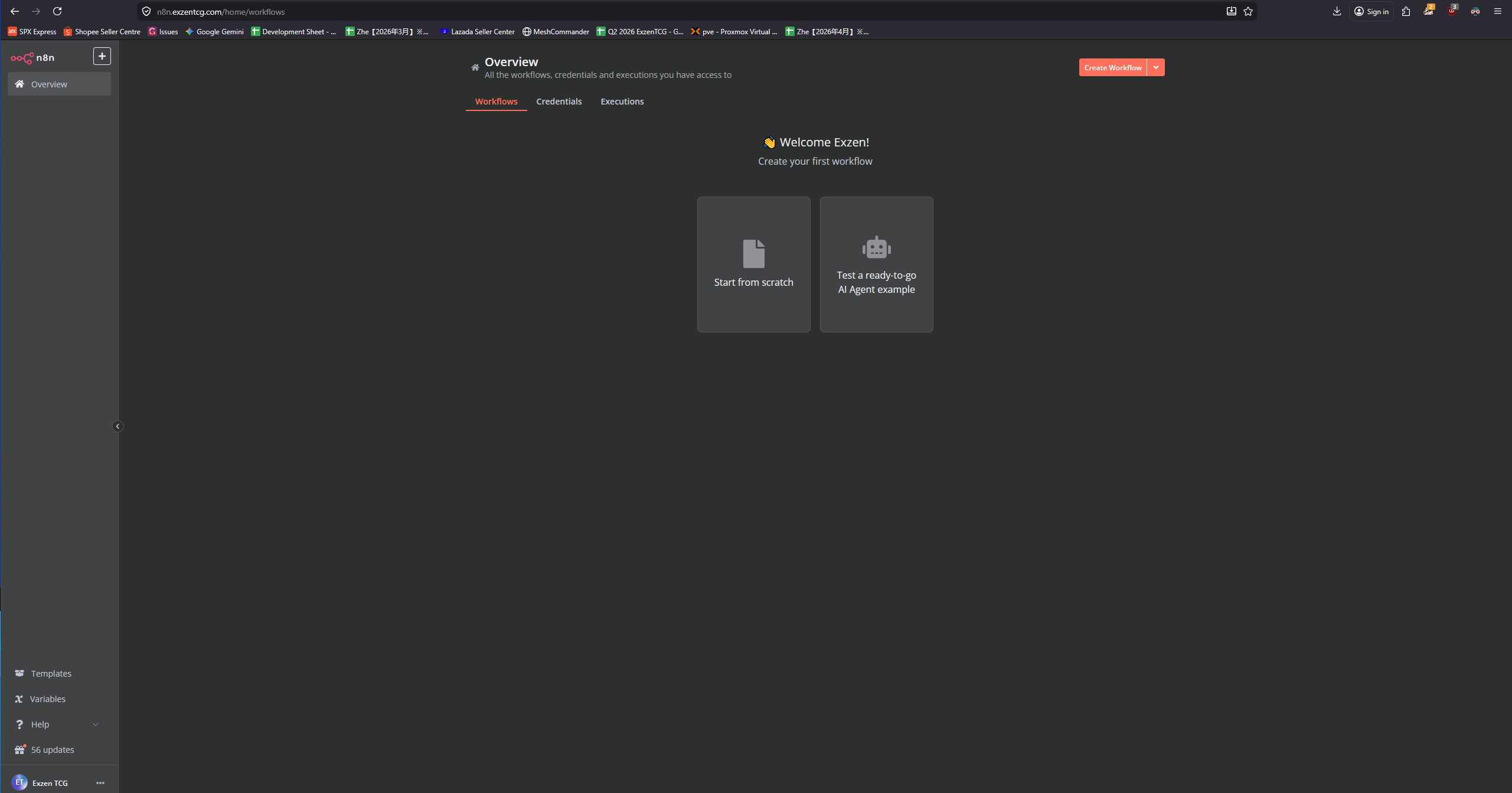Expand the Create Workflow dropdown arrow
1512x793 pixels.
point(1155,67)
